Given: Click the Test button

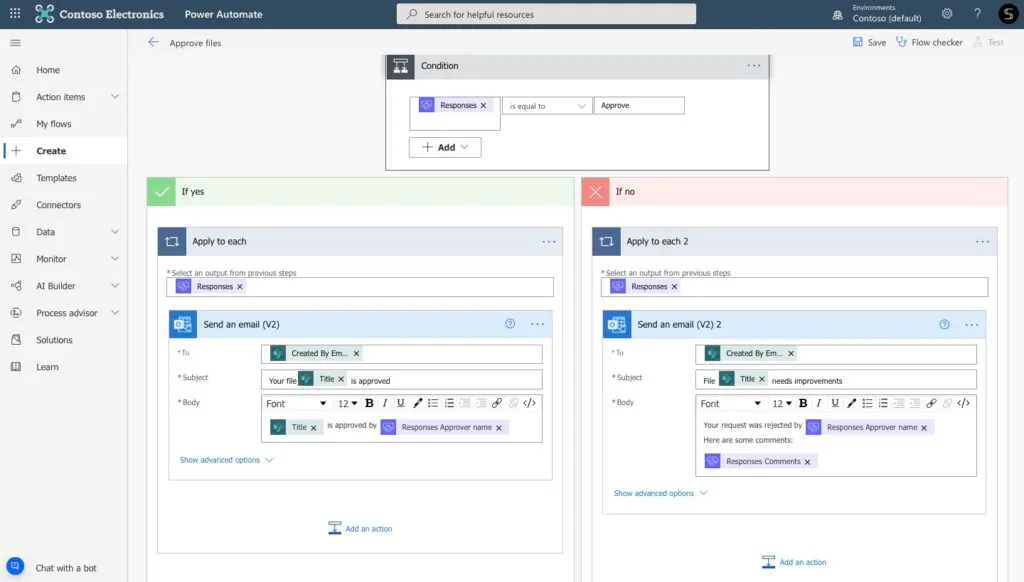Looking at the screenshot, I should (x=988, y=42).
